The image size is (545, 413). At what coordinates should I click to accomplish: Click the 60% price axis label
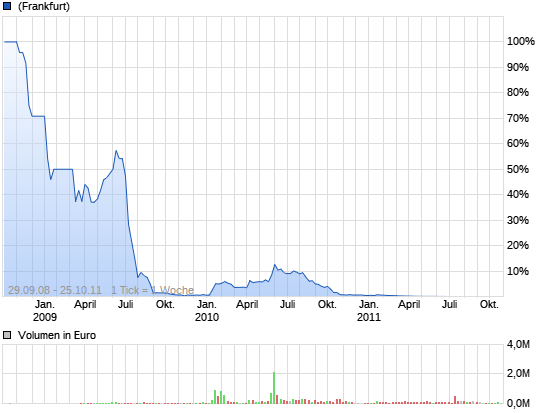coord(518,143)
